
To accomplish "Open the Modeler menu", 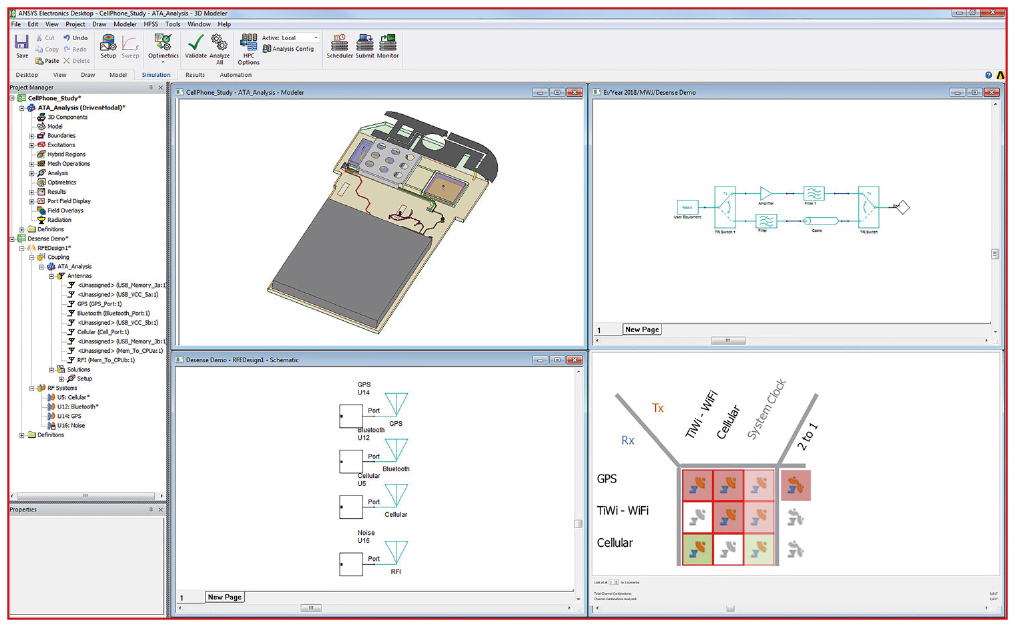I will [x=125, y=24].
